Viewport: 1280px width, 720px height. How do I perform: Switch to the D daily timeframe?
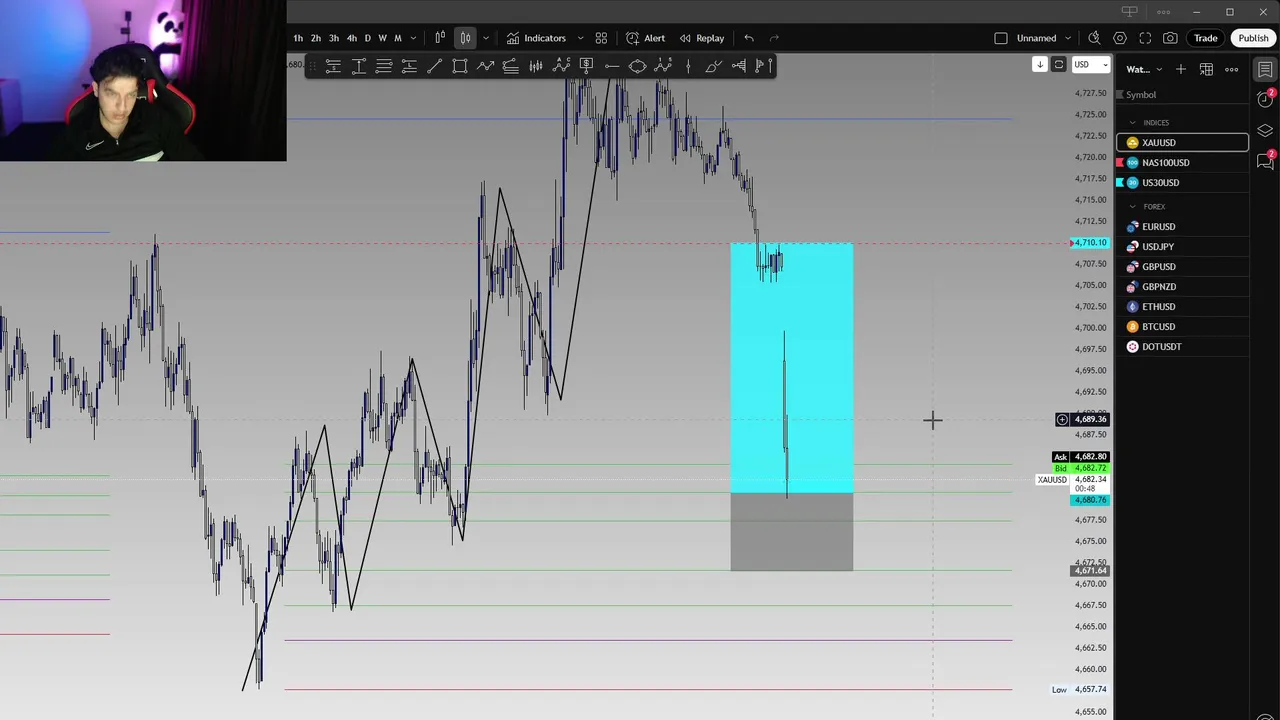367,38
